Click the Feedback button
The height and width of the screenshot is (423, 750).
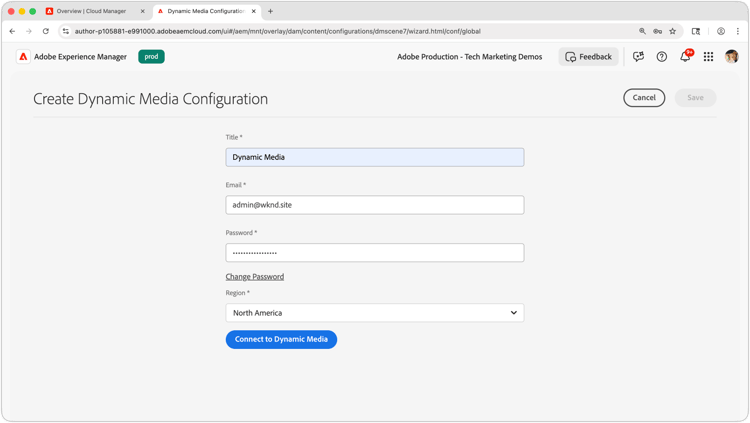point(588,57)
